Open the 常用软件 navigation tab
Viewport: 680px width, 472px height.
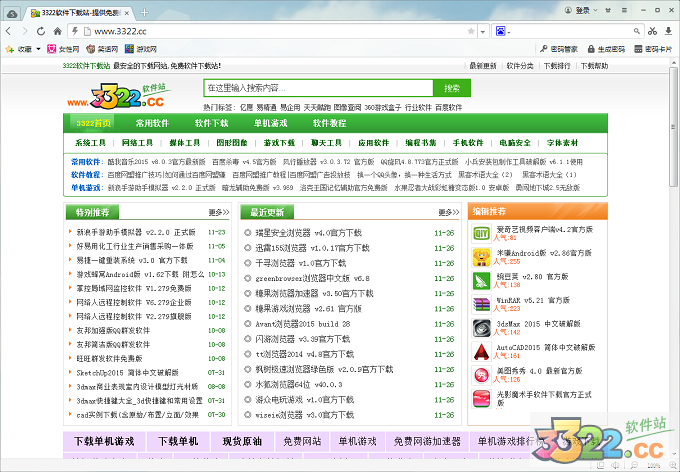152,123
